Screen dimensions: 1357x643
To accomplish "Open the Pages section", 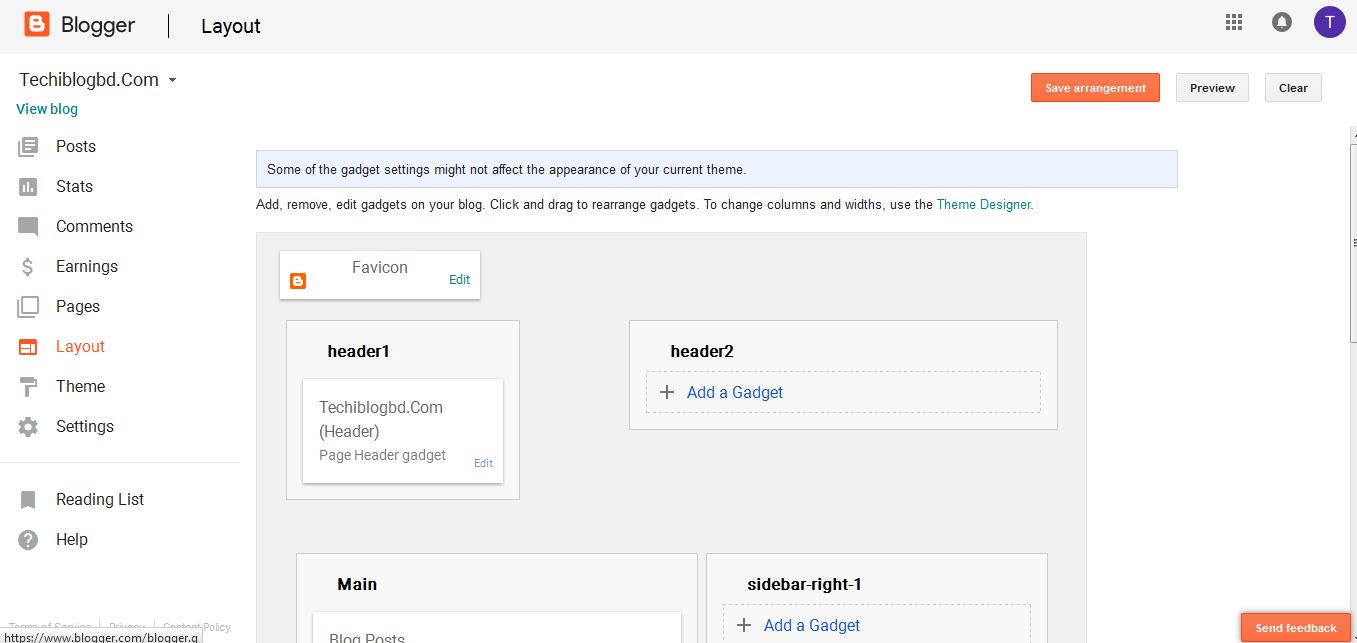I will tap(77, 307).
